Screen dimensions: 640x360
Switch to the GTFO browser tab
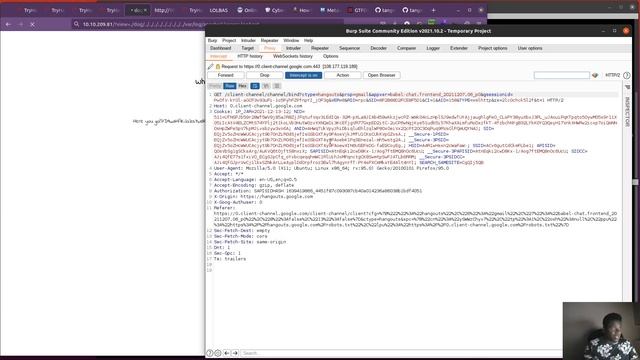[358, 10]
